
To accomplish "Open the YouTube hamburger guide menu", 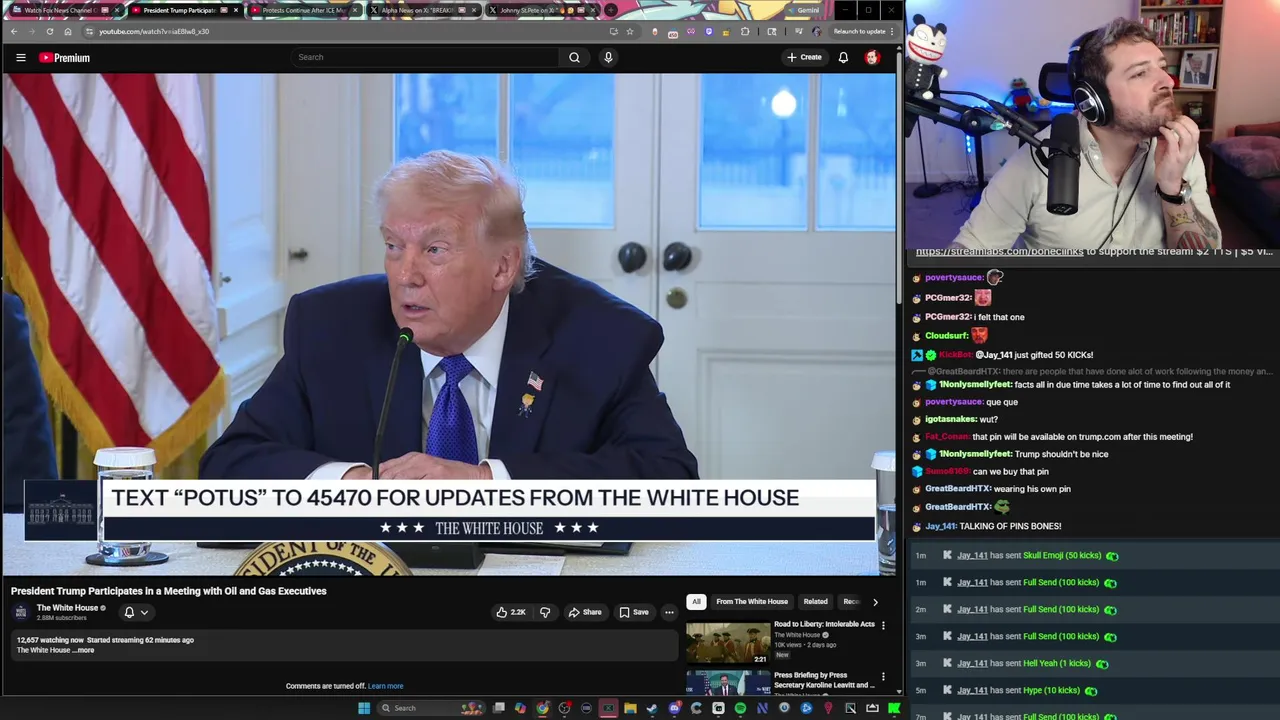I will coord(20,57).
